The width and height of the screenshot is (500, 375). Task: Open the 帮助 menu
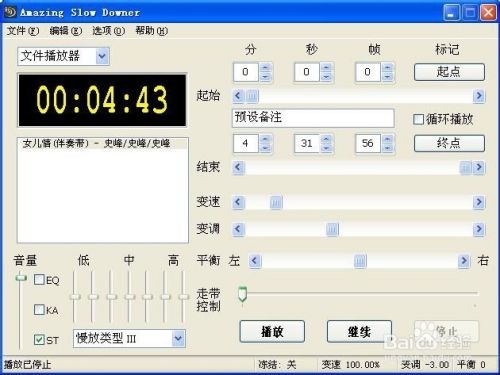tap(151, 31)
